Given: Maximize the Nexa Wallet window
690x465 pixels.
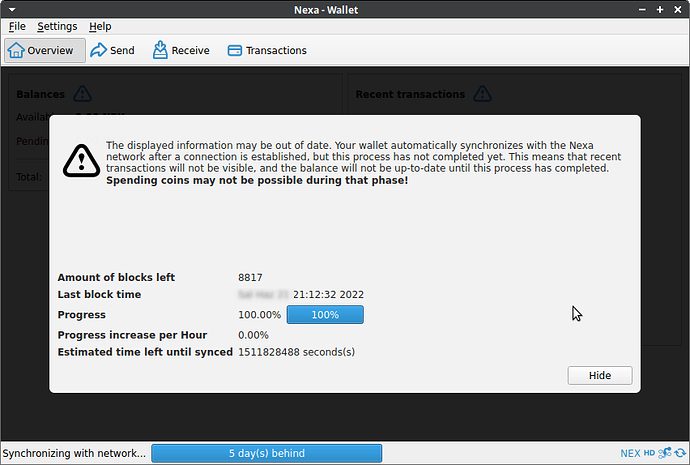Looking at the screenshot, I should coord(660,10).
